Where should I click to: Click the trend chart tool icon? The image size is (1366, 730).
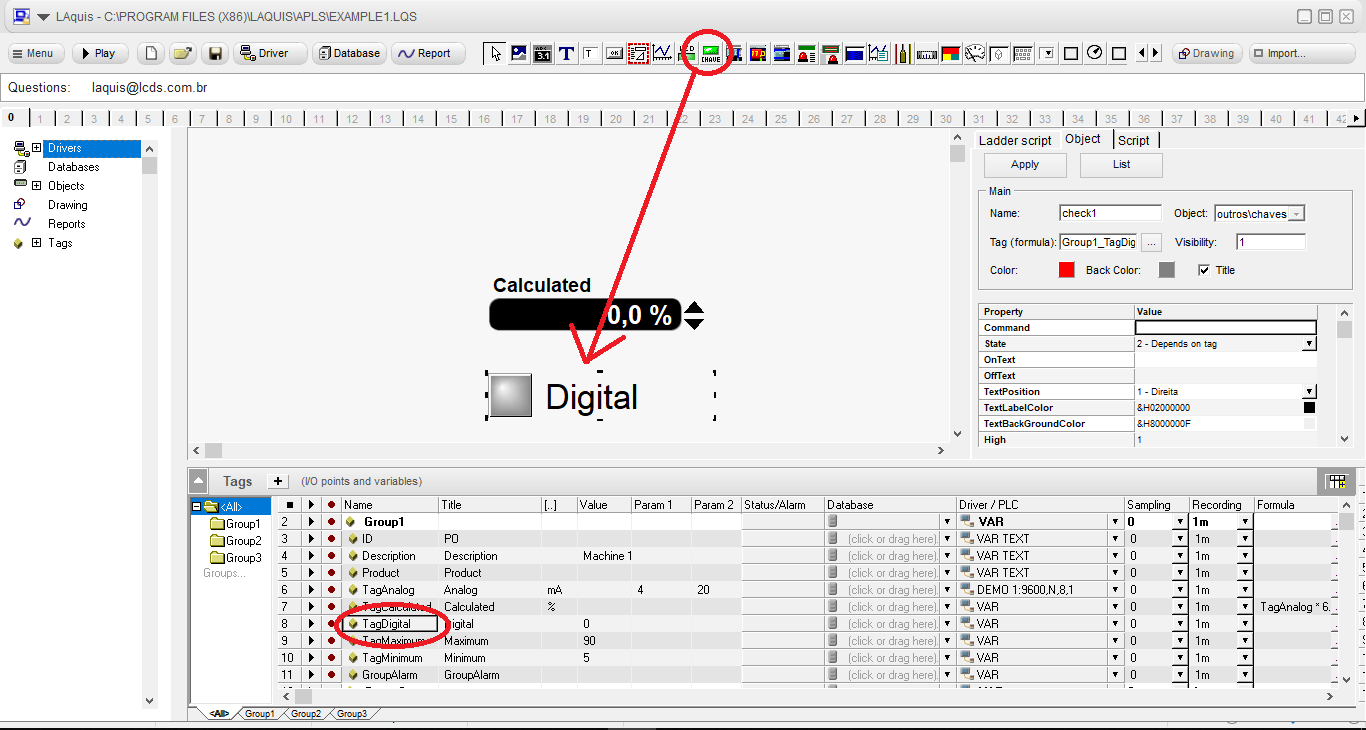(663, 52)
